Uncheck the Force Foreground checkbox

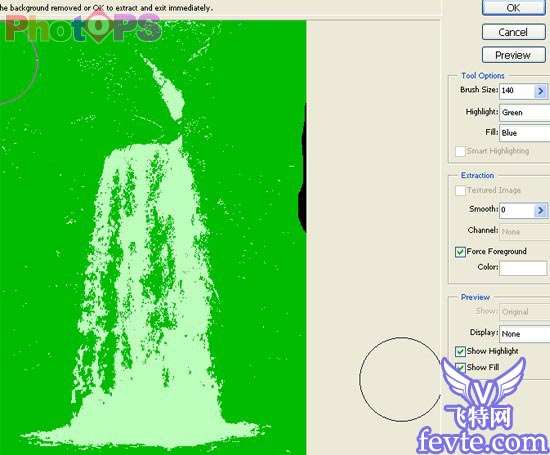pyautogui.click(x=460, y=252)
